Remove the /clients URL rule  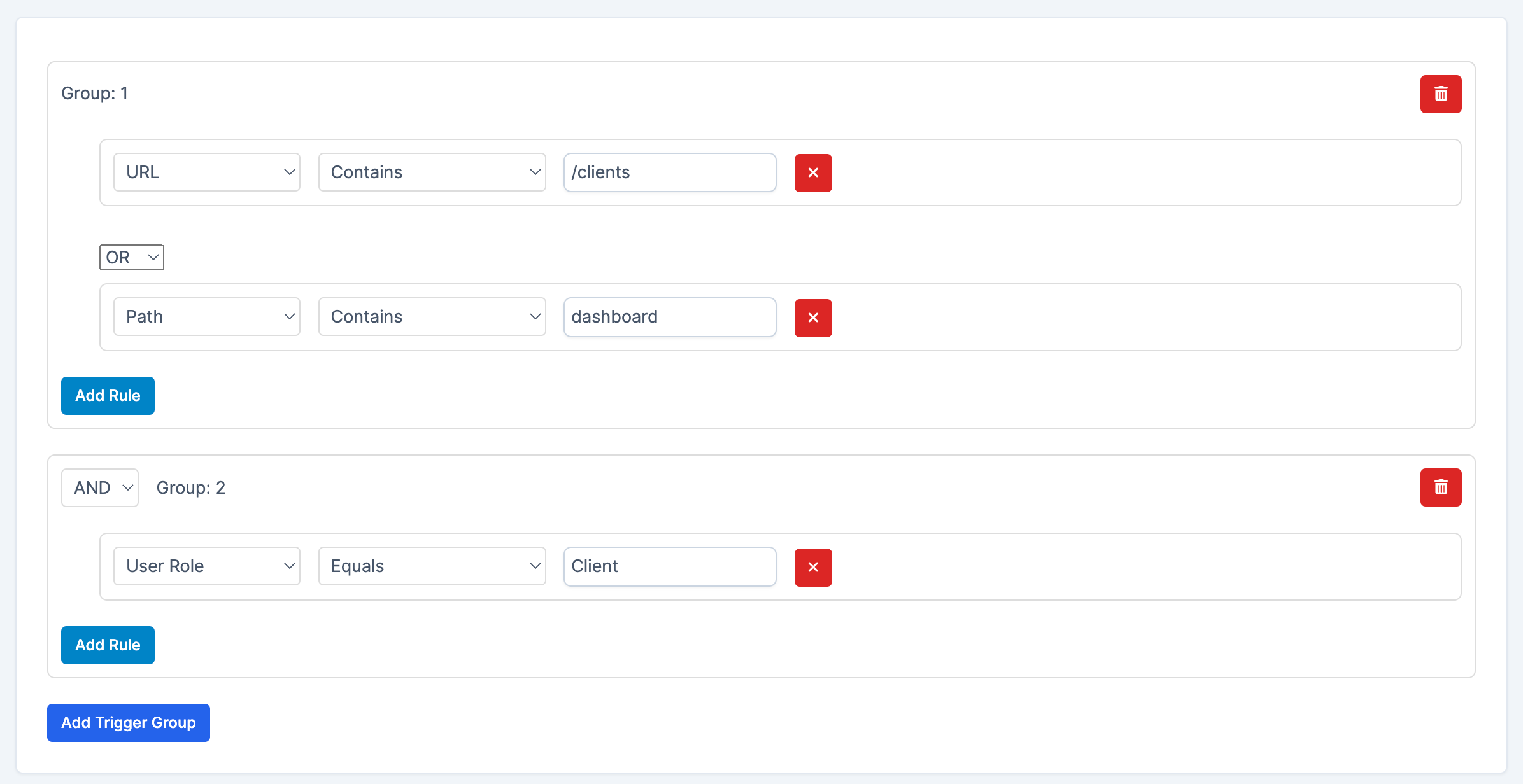click(x=813, y=172)
